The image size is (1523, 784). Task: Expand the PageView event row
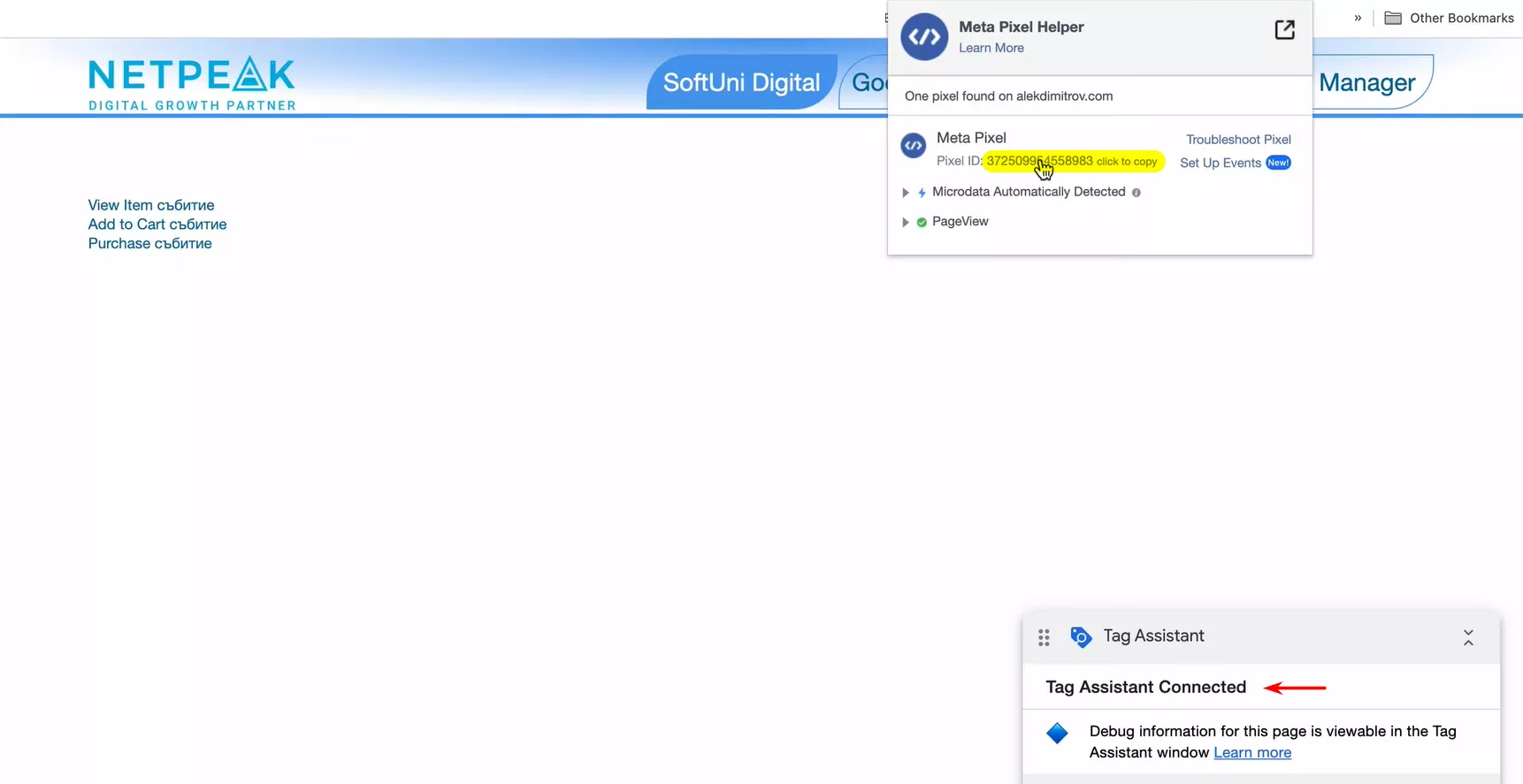click(905, 223)
